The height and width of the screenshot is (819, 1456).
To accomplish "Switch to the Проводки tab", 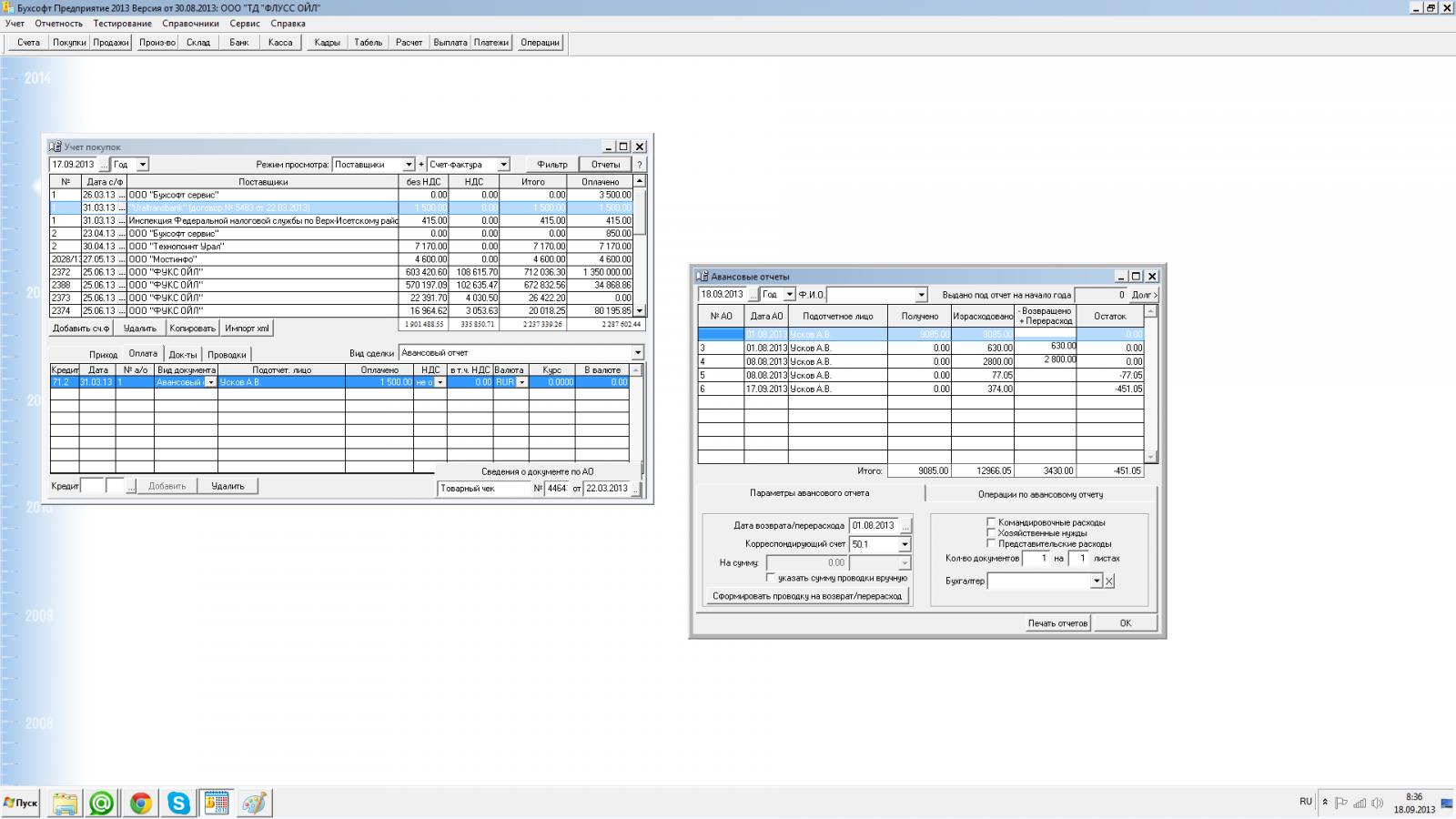I will point(227,354).
